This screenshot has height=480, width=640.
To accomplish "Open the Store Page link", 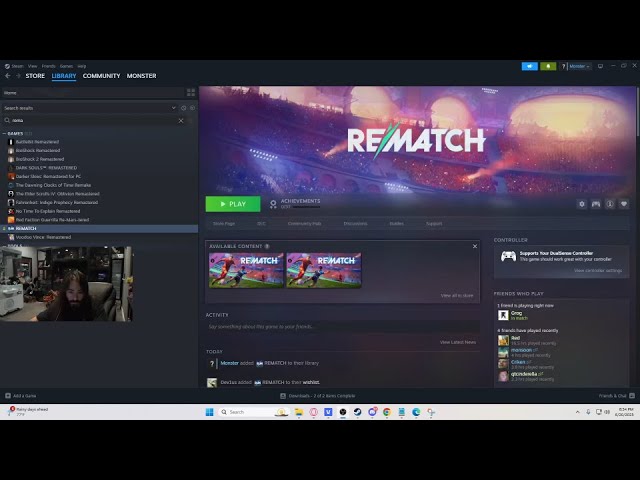I will click(x=224, y=224).
